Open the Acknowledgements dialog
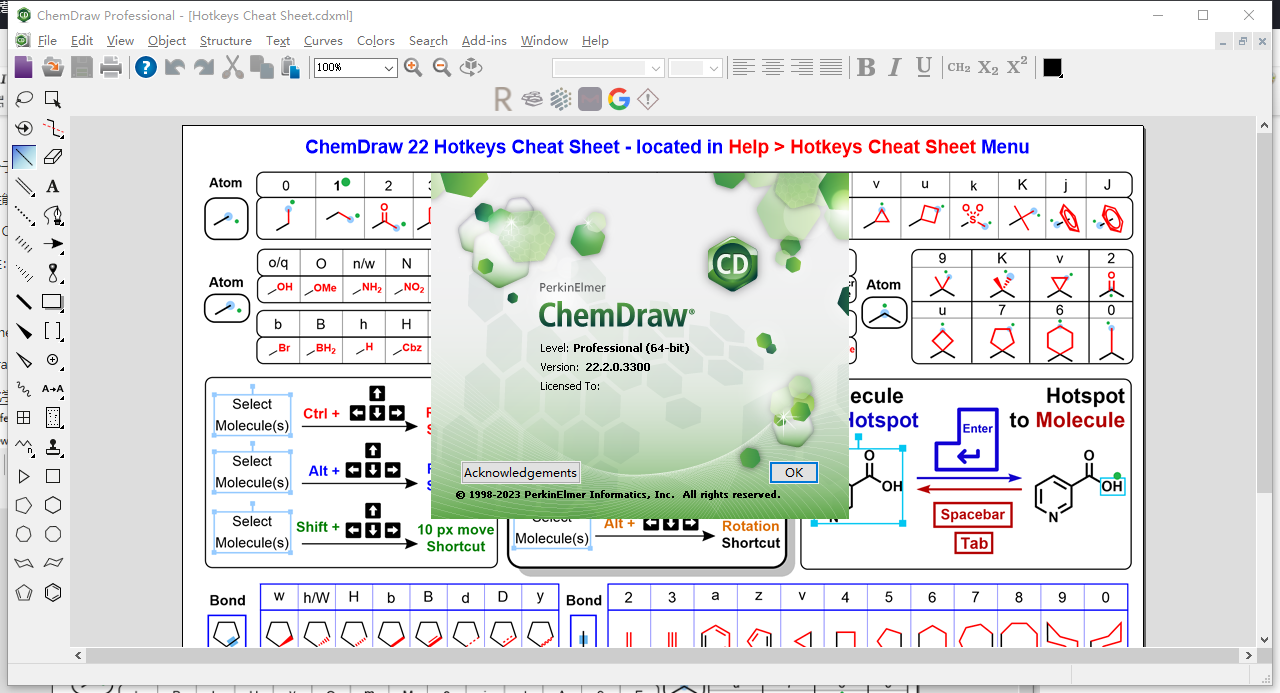Viewport: 1280px width, 693px height. point(520,472)
